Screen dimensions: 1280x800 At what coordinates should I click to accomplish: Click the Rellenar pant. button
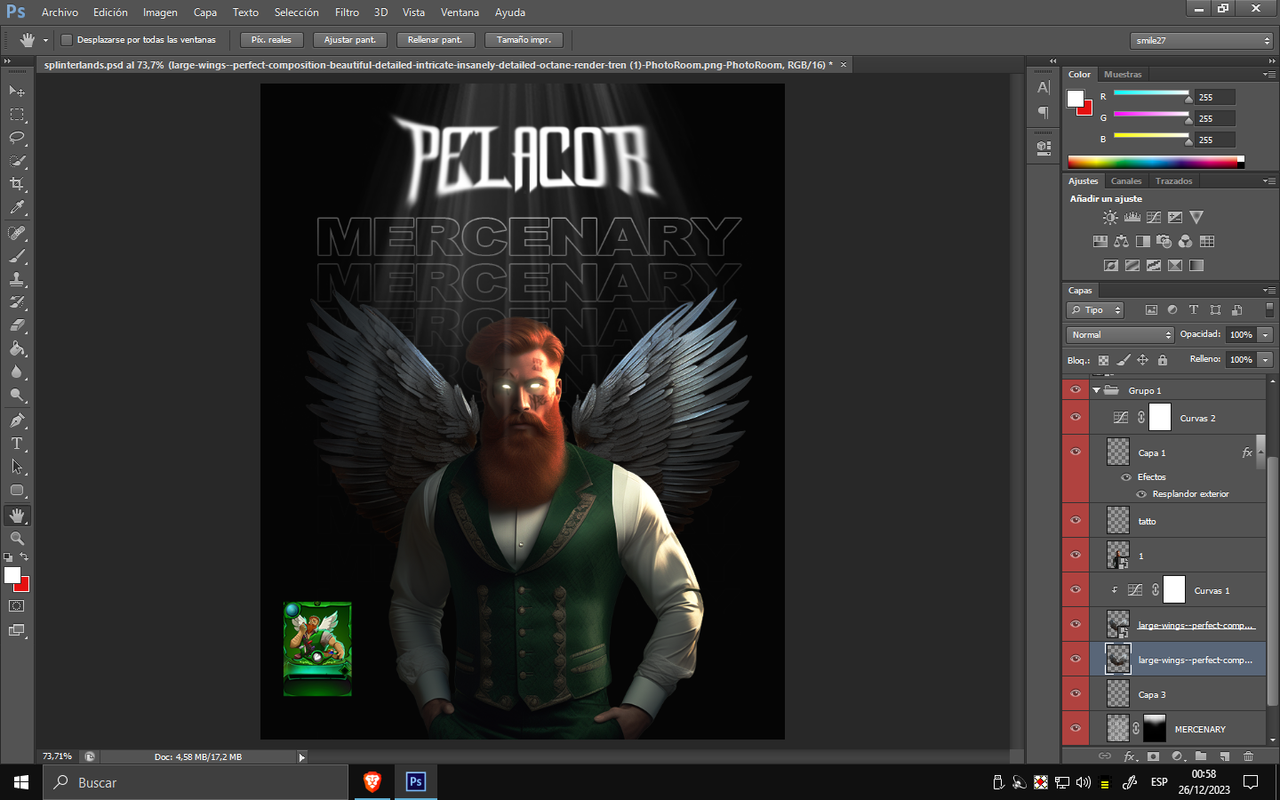pos(435,40)
